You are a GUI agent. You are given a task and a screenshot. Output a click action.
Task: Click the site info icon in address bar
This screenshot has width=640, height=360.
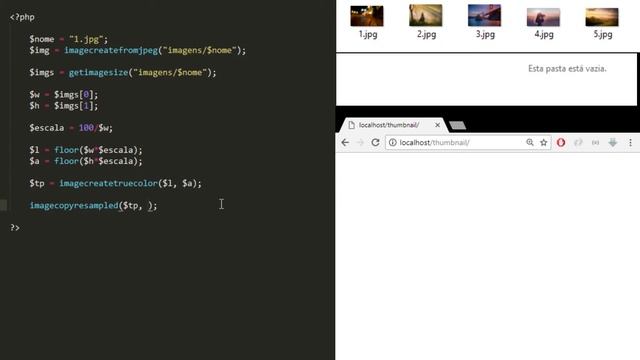point(393,142)
